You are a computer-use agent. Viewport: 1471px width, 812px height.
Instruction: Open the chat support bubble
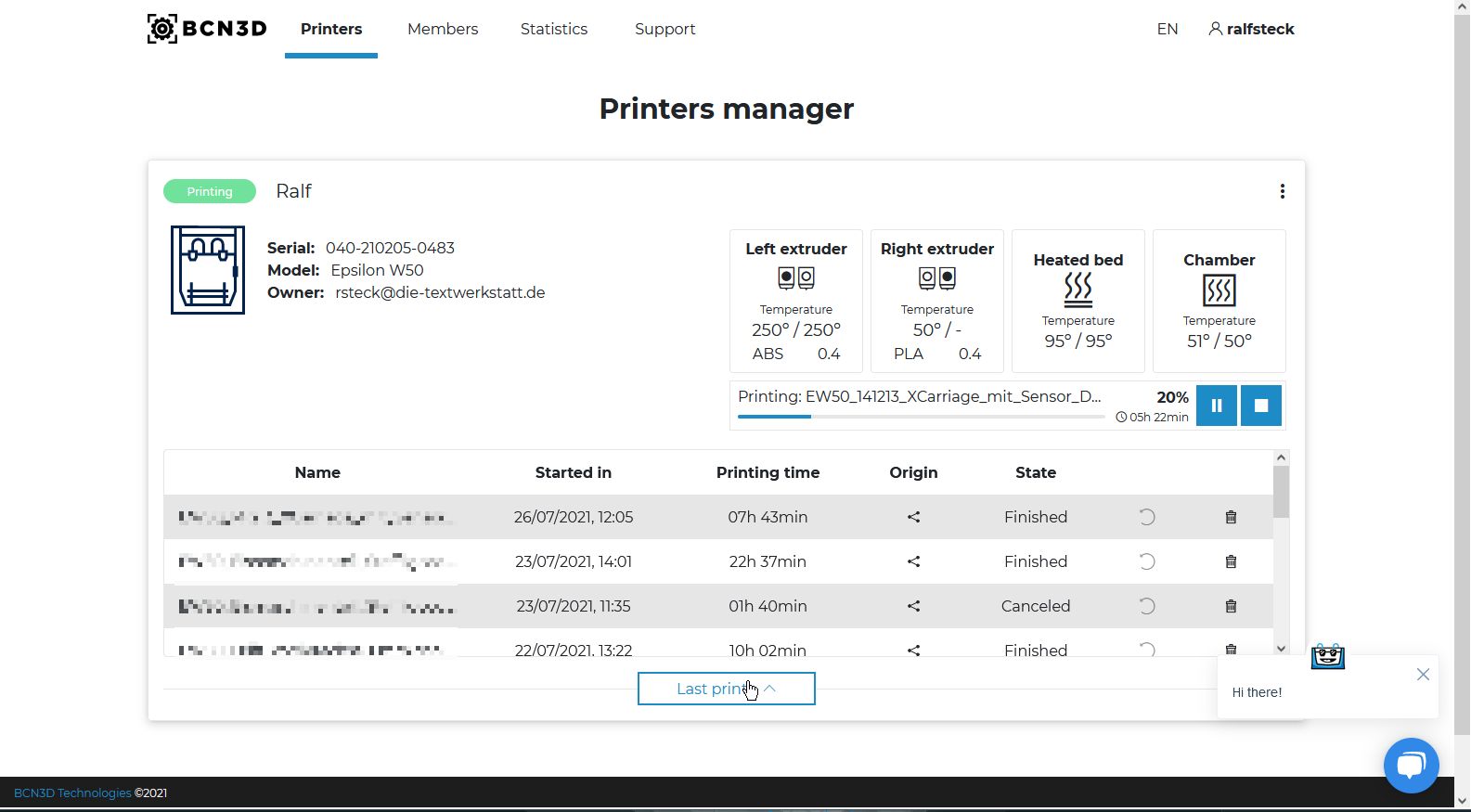[x=1411, y=766]
